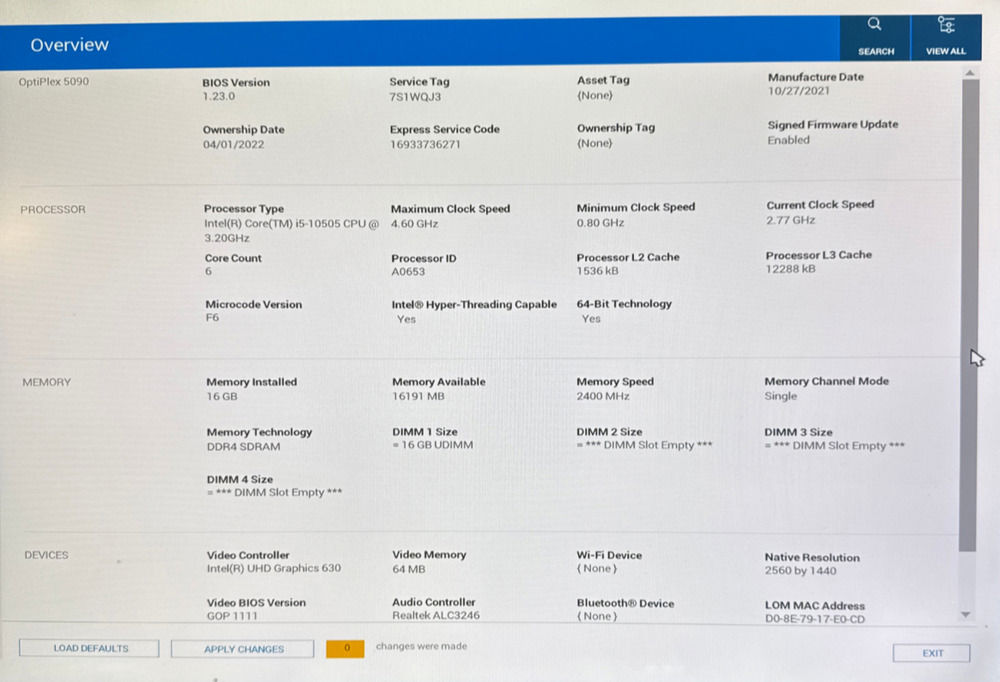Select Native Resolution 2560 by 1440

pyautogui.click(x=800, y=570)
